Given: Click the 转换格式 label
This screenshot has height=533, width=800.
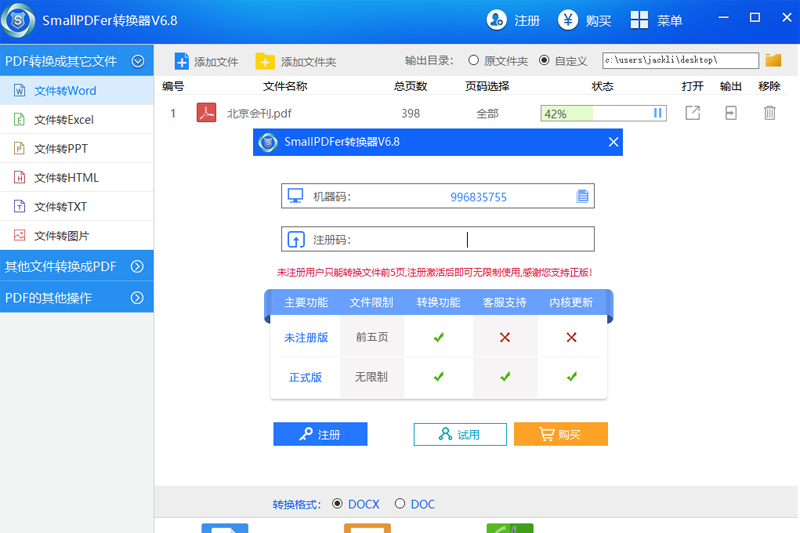Looking at the screenshot, I should pos(297,504).
